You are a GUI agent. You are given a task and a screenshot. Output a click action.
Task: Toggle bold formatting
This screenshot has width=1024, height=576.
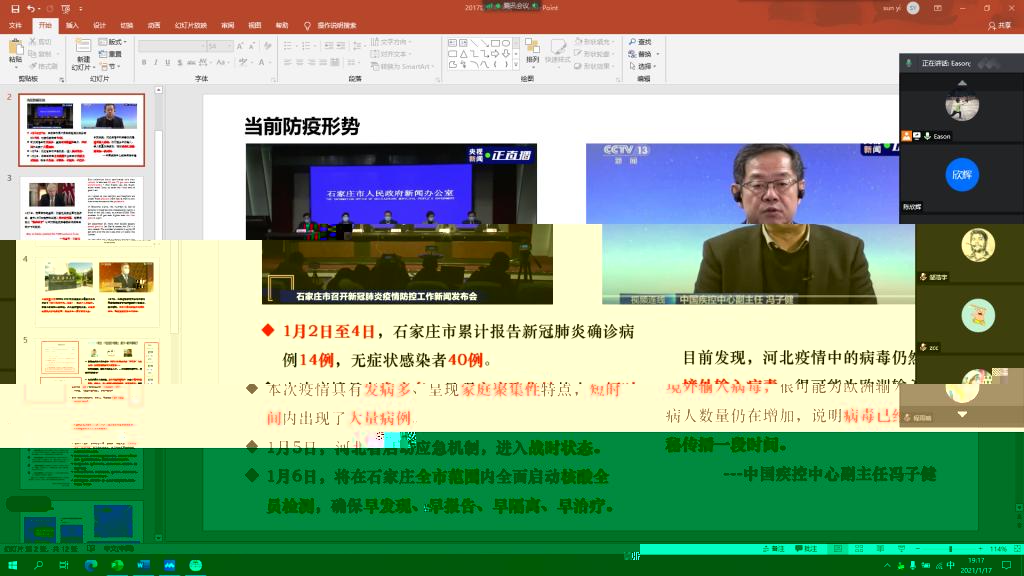pos(144,63)
